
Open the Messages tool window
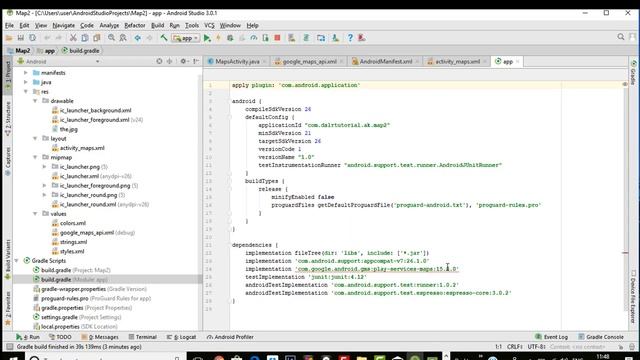100,337
